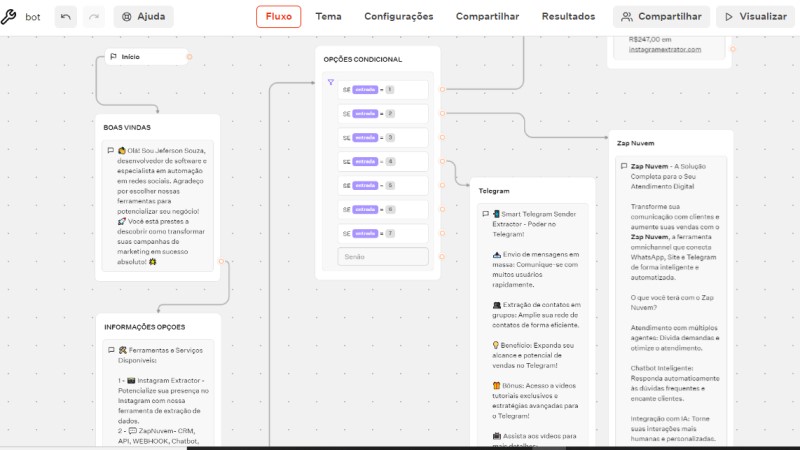The height and width of the screenshot is (450, 800).
Task: Select condition SE entrada = 6
Action: point(383,210)
